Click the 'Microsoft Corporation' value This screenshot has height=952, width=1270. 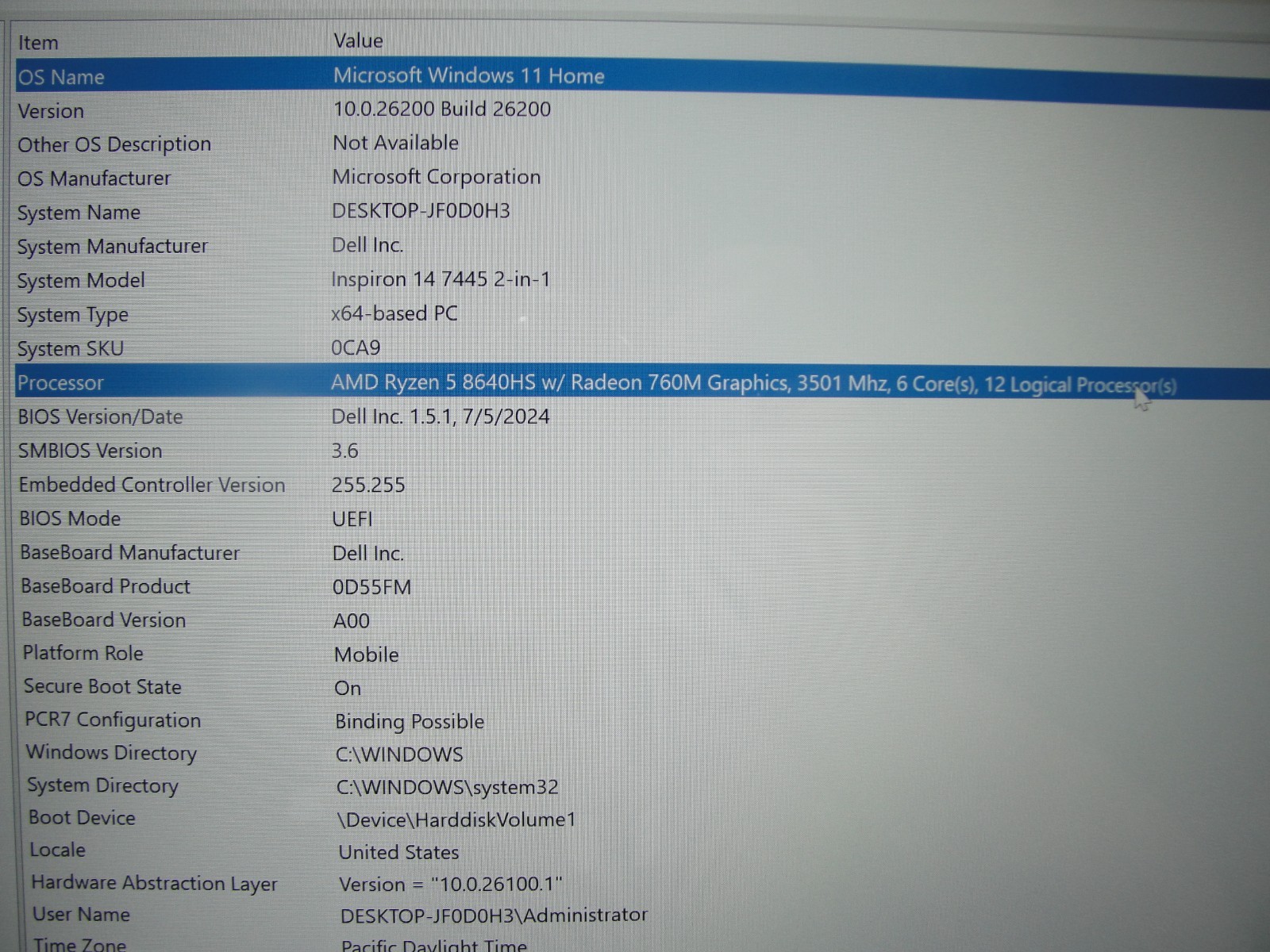(x=436, y=177)
